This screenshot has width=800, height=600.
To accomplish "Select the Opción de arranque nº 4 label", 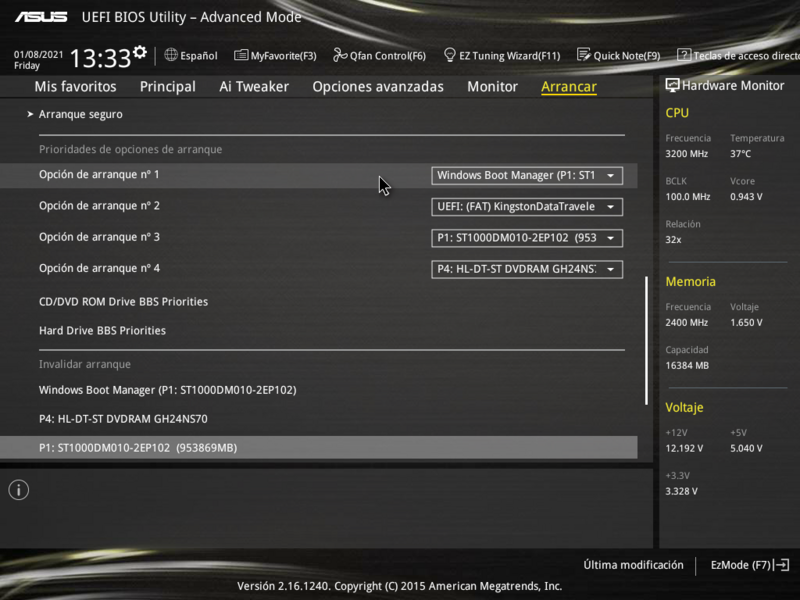I will [x=99, y=268].
